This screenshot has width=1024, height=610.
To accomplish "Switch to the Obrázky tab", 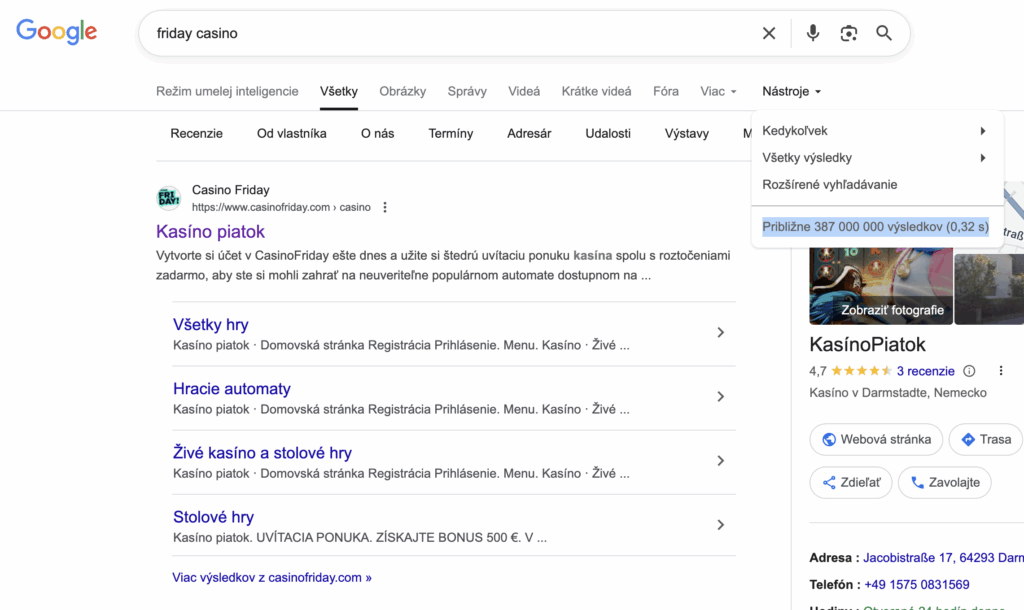I will pyautogui.click(x=402, y=91).
